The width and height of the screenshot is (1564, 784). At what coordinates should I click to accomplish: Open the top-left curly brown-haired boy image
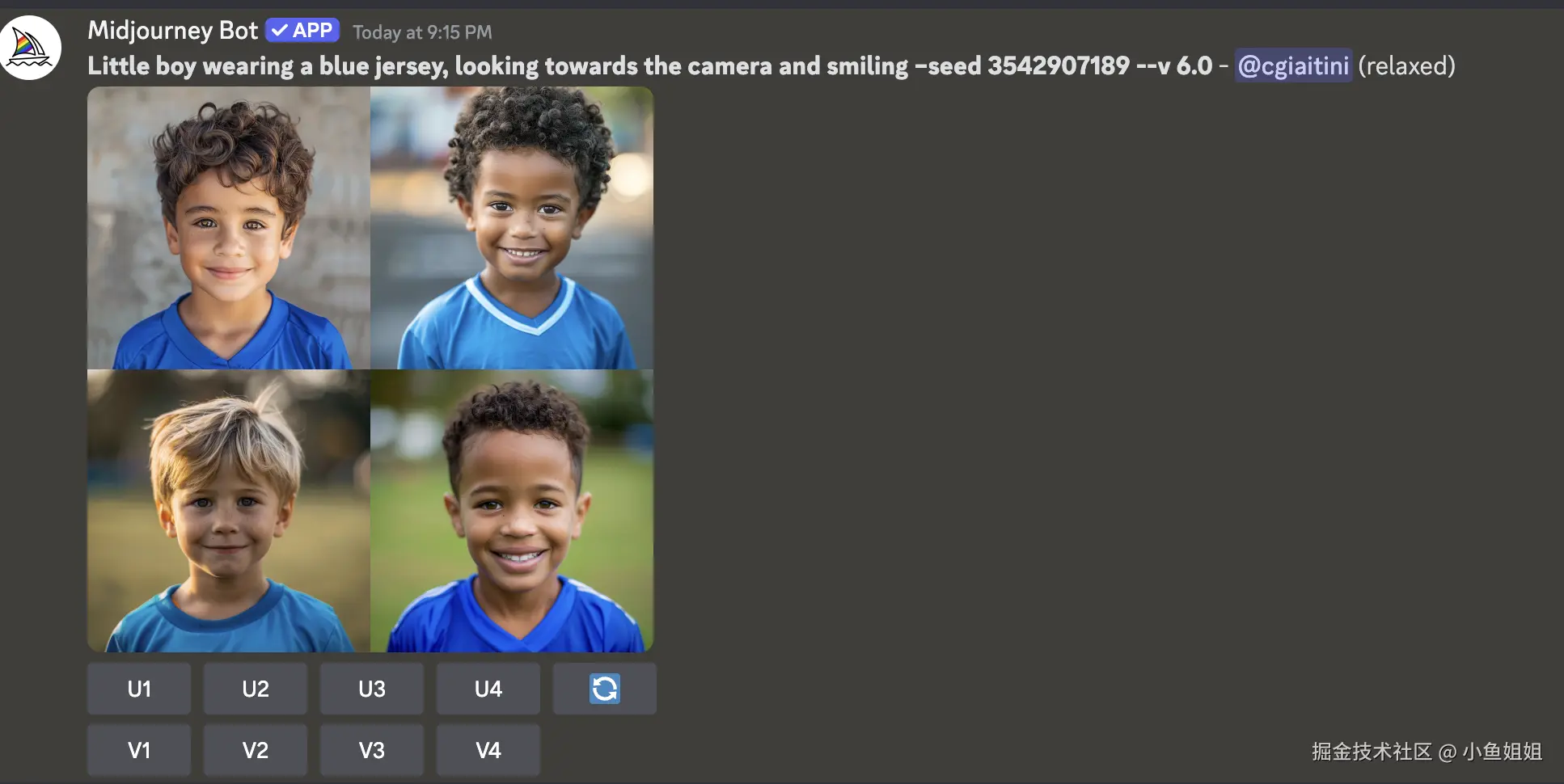coord(229,228)
